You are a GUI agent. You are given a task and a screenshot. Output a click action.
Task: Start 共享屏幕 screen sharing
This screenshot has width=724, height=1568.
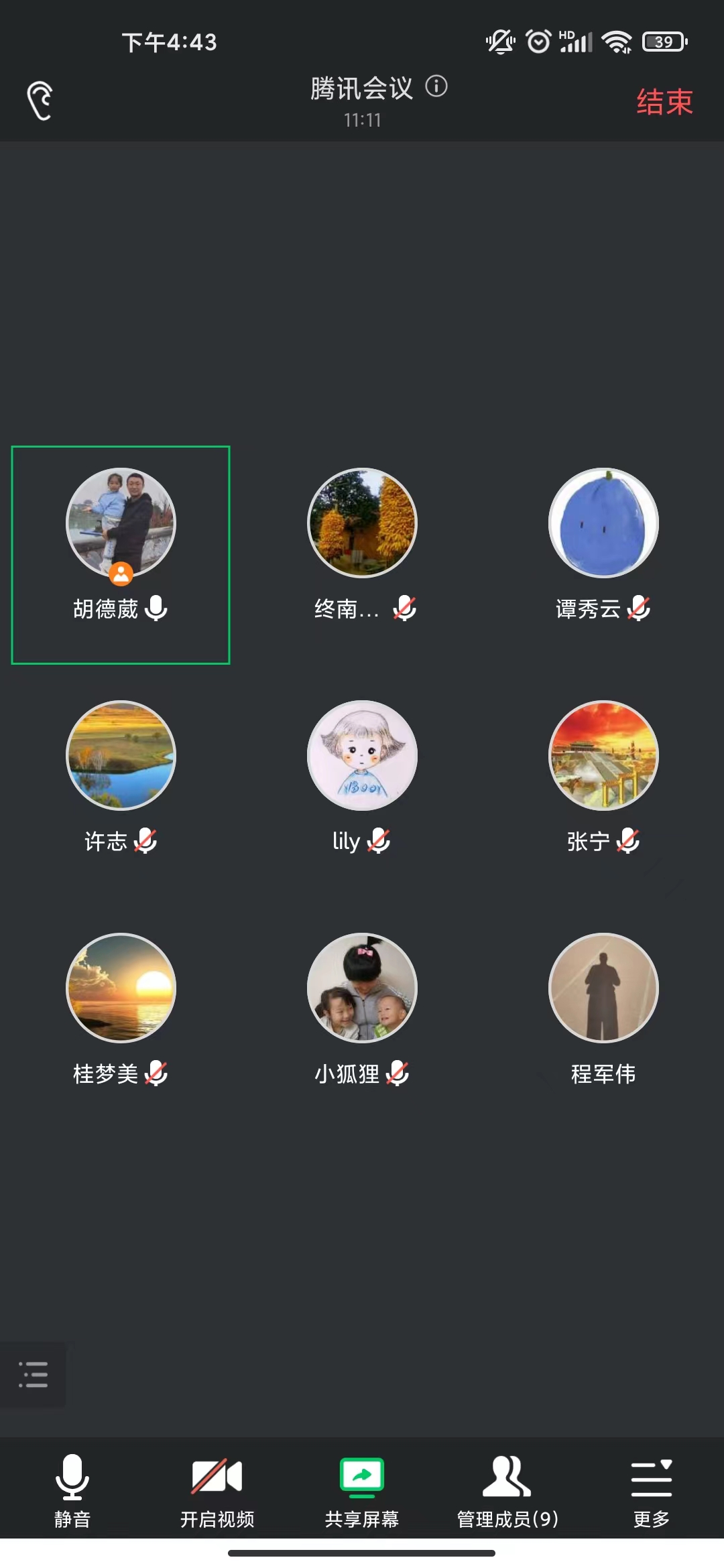(x=362, y=1490)
